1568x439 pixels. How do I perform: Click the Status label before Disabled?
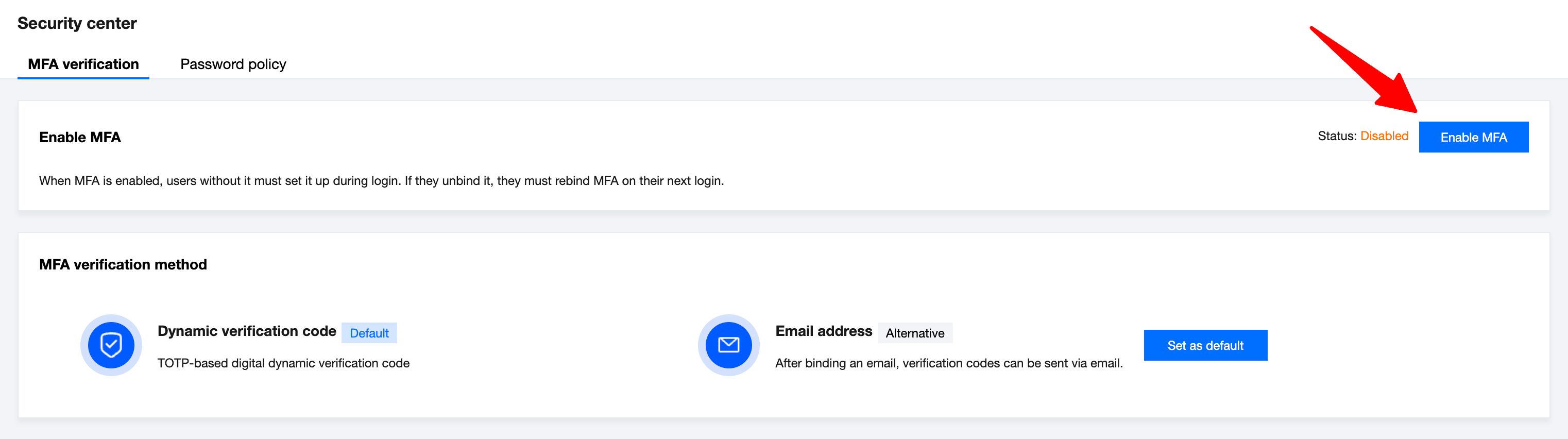1336,136
